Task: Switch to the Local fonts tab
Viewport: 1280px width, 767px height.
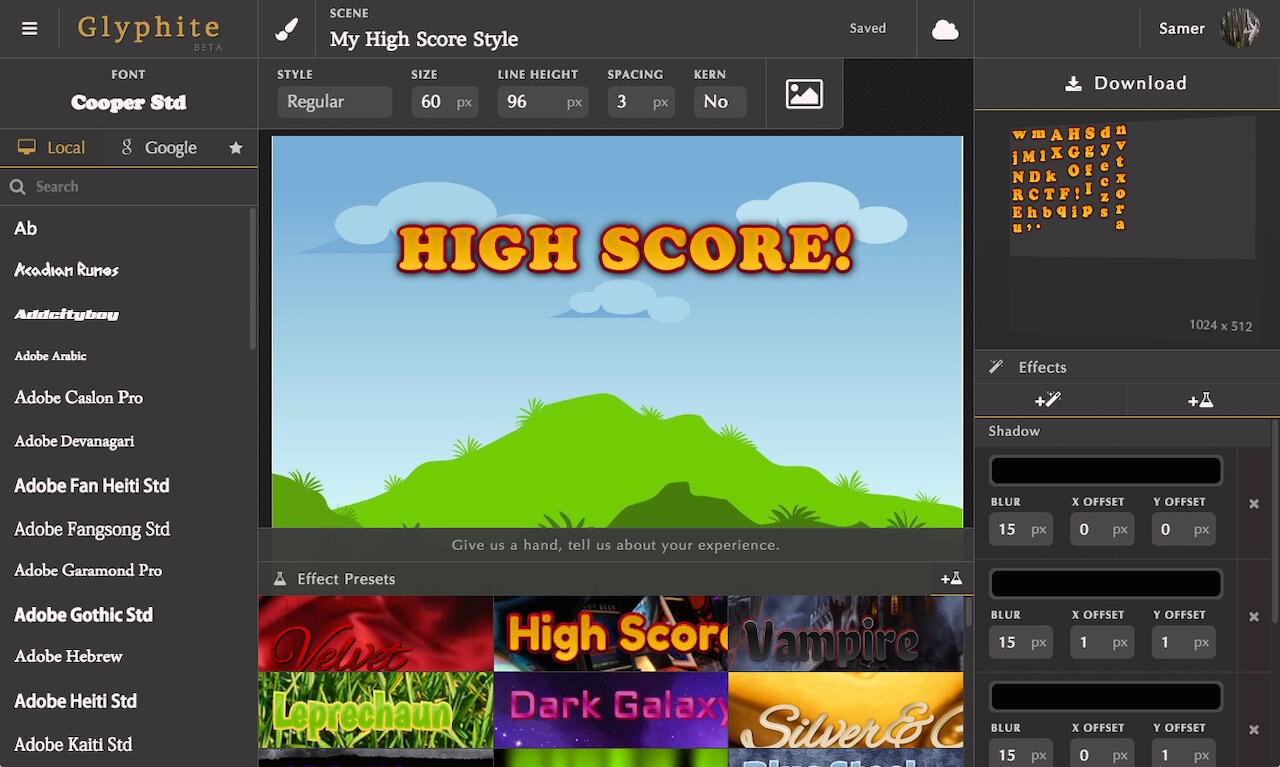Action: pos(52,148)
